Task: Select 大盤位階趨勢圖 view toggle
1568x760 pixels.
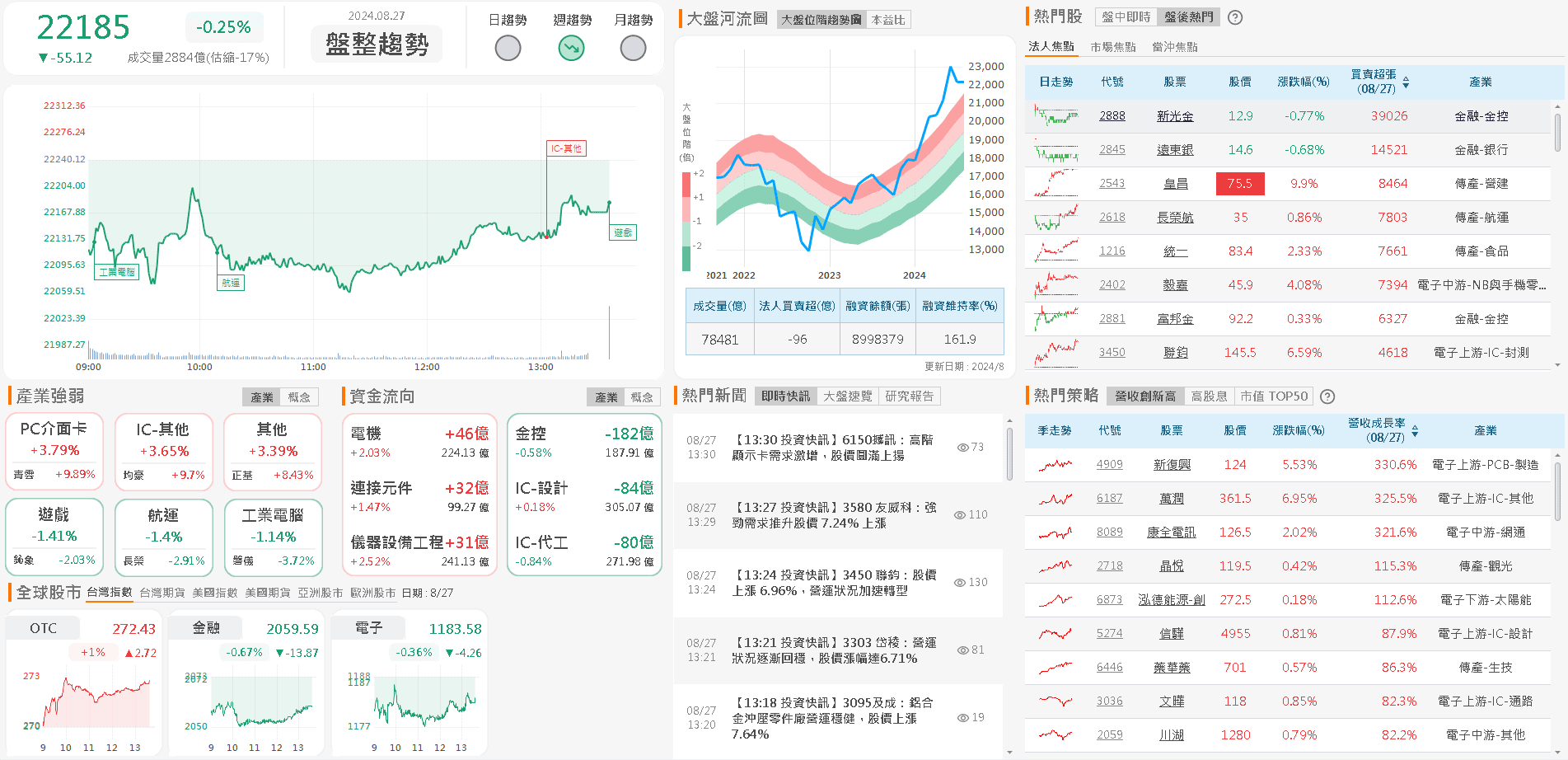Action: (821, 20)
